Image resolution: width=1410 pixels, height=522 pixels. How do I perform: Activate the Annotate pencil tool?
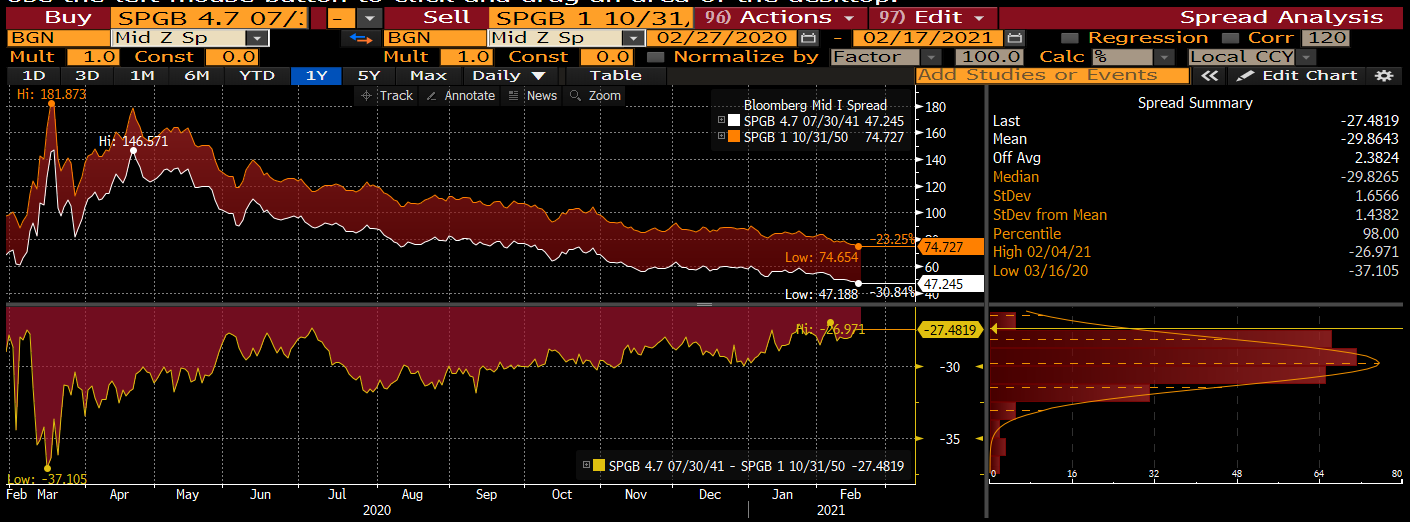[460, 95]
